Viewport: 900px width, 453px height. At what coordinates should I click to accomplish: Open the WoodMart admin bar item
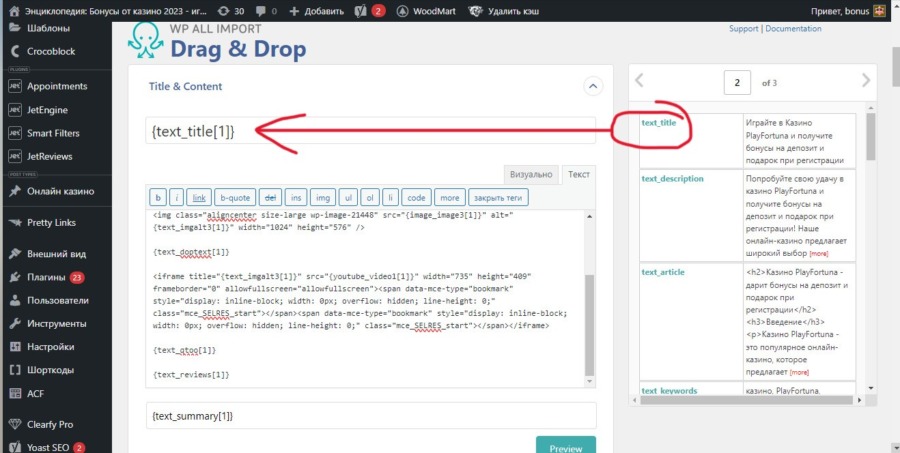428,11
